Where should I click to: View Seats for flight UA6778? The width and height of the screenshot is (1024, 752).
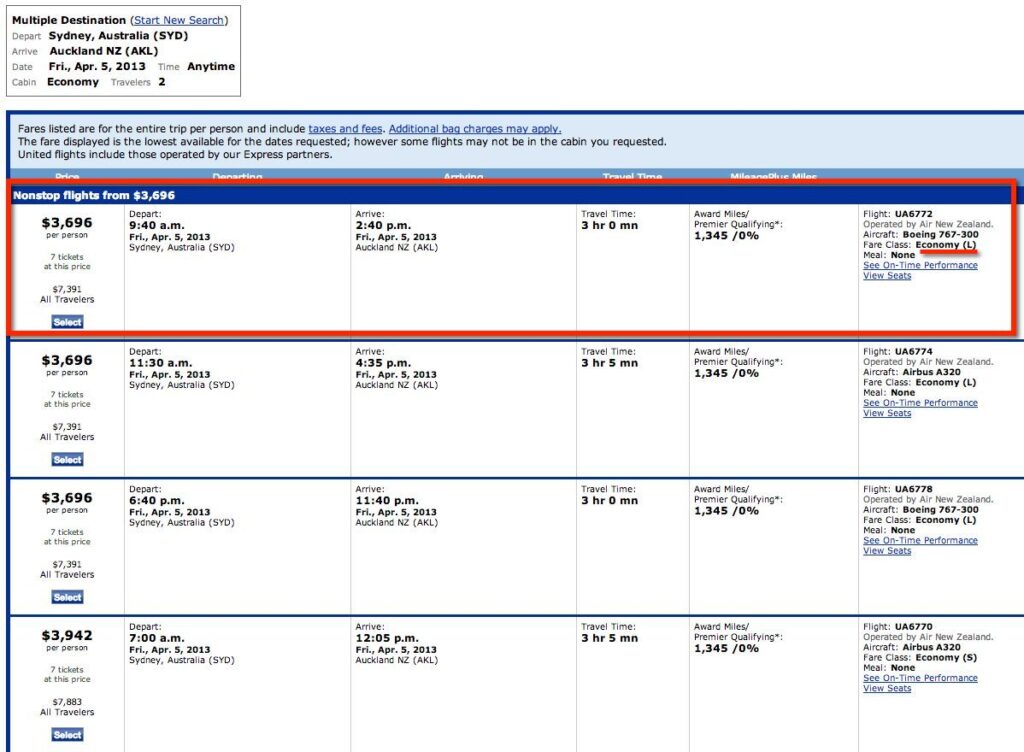point(887,551)
